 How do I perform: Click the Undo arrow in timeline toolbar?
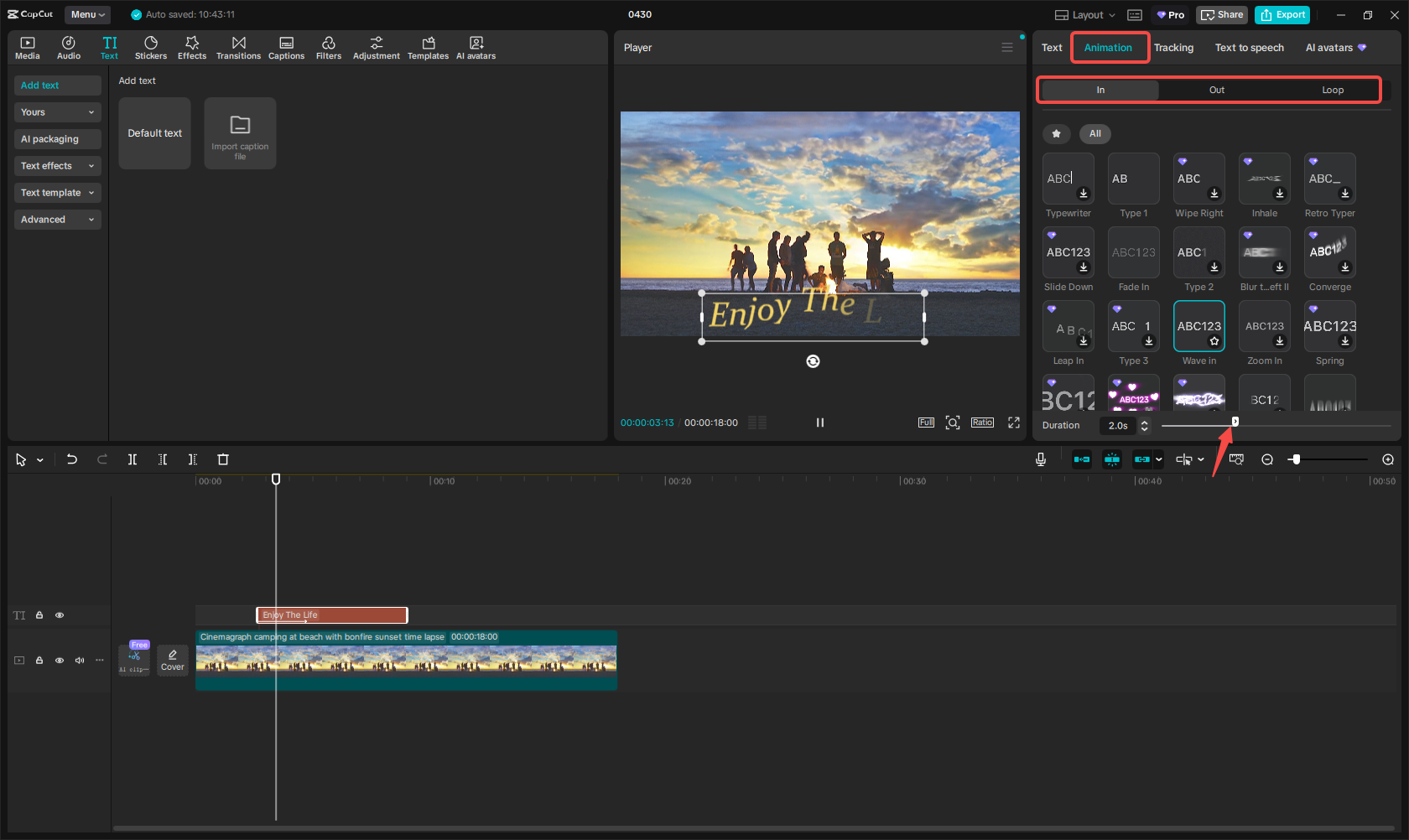pyautogui.click(x=72, y=459)
